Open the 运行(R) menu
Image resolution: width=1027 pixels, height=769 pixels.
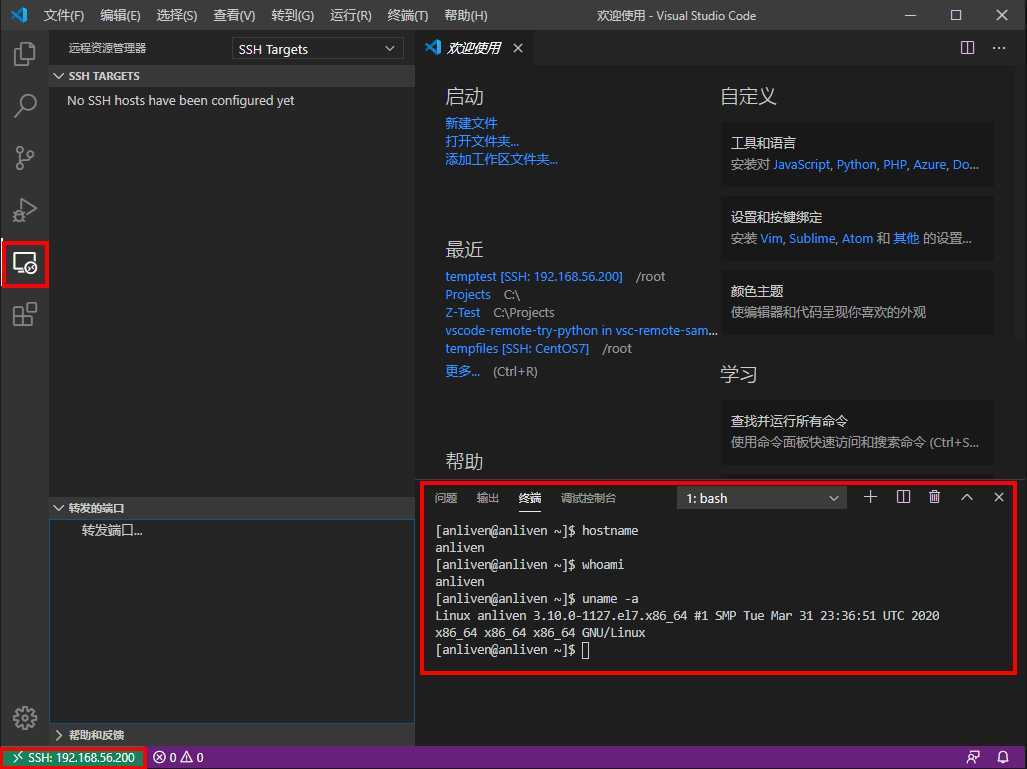pyautogui.click(x=350, y=15)
